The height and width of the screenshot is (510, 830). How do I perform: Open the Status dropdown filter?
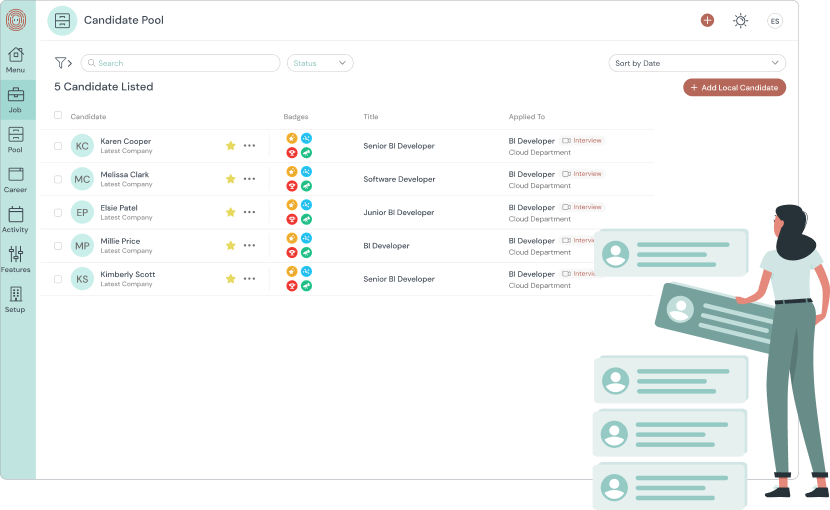[320, 63]
